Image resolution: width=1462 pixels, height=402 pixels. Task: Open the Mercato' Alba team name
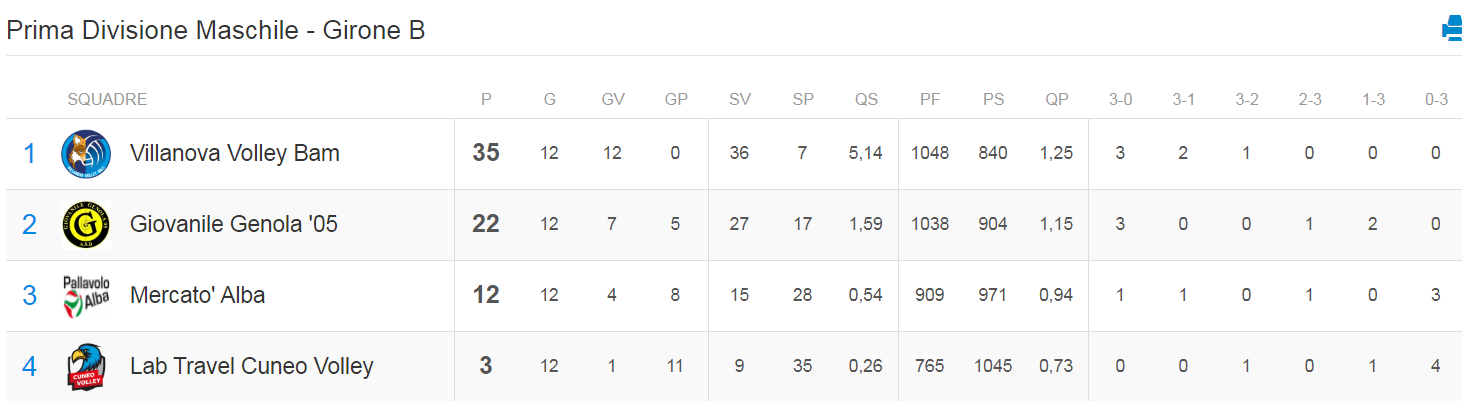(197, 295)
